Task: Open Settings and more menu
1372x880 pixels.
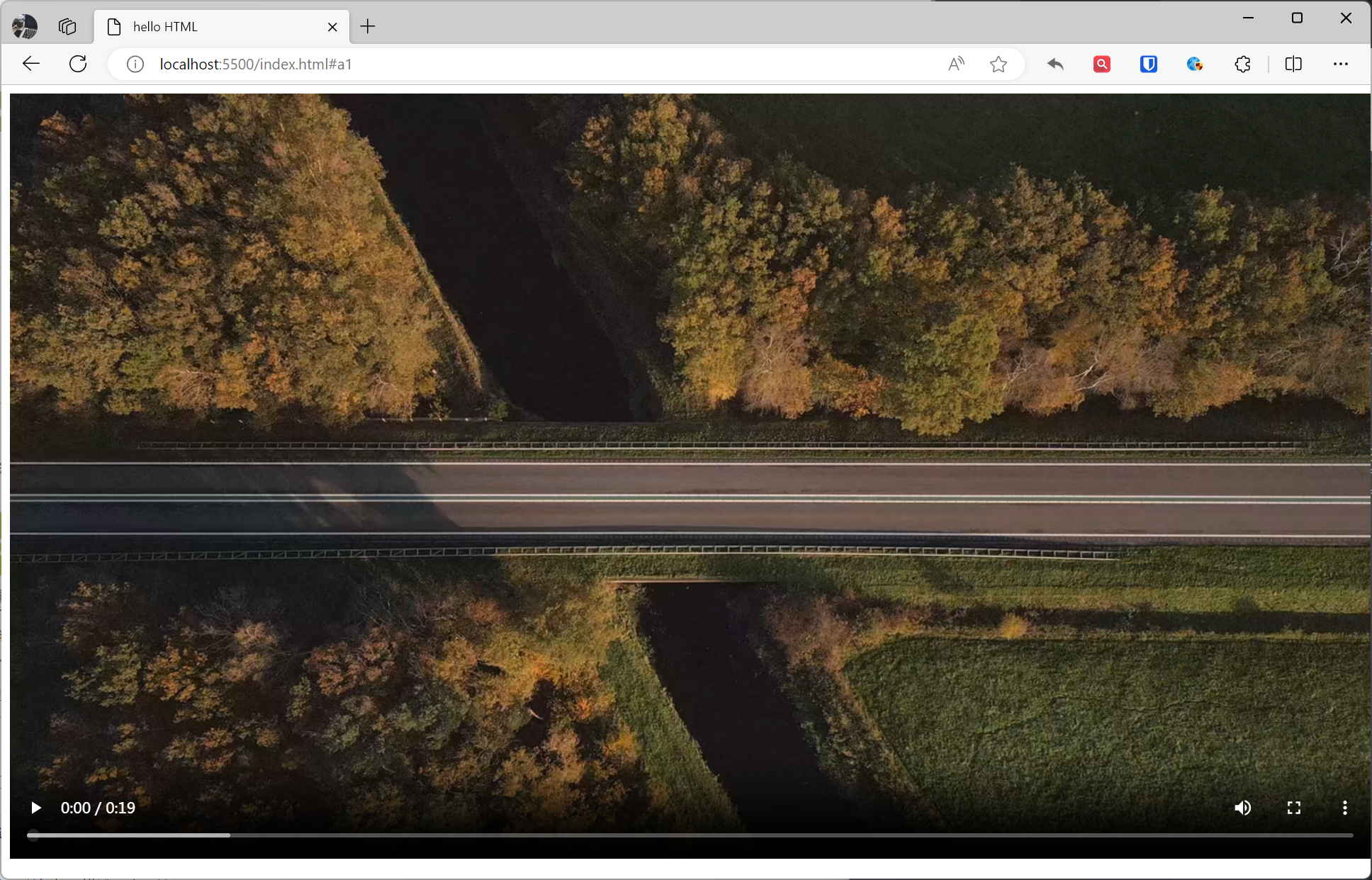Action: coord(1340,64)
